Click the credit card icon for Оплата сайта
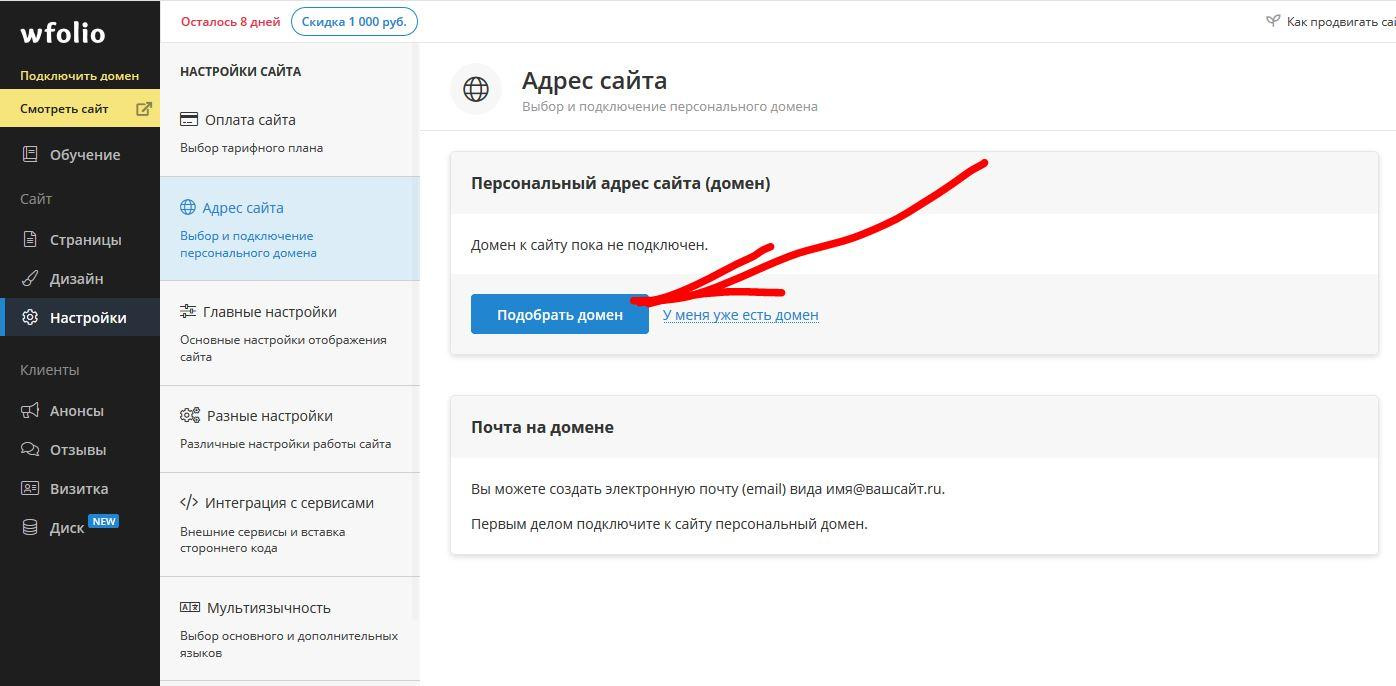The image size is (1396, 686). (x=189, y=120)
